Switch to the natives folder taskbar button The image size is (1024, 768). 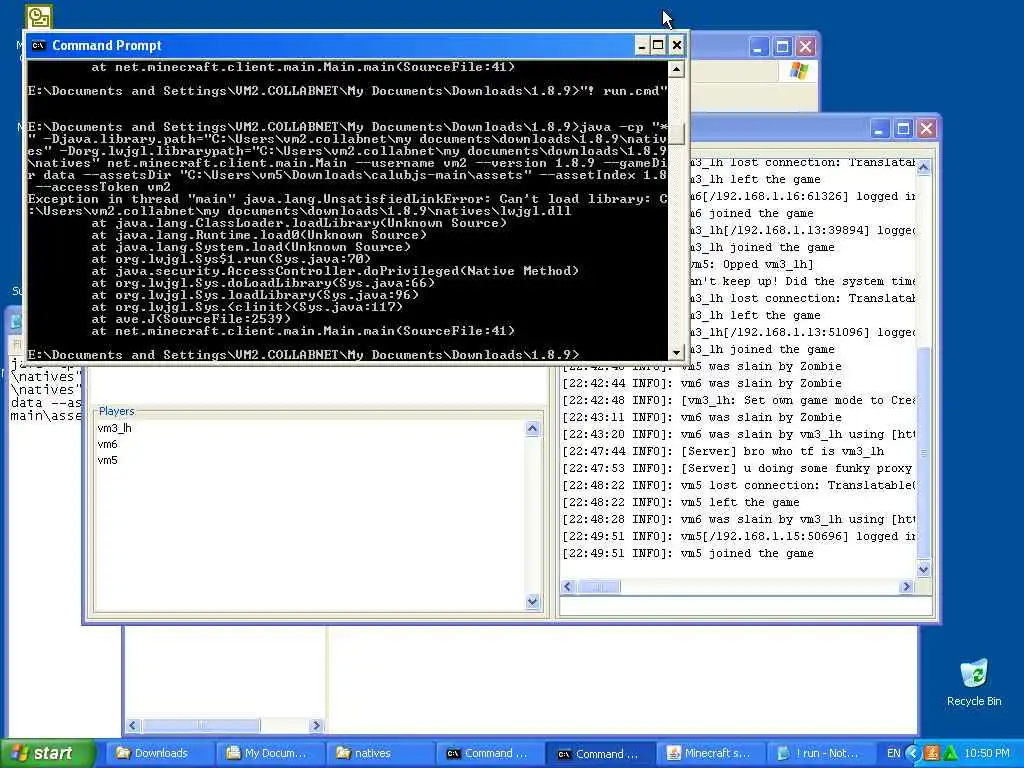coord(381,753)
